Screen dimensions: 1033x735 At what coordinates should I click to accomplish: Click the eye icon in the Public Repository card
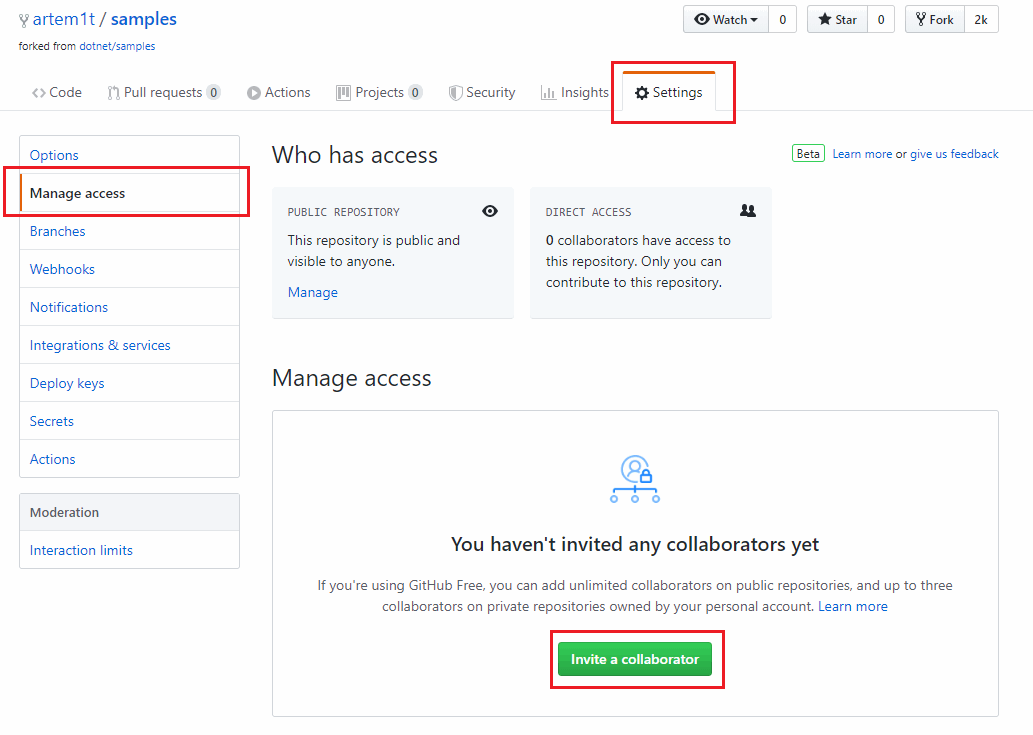[x=489, y=211]
